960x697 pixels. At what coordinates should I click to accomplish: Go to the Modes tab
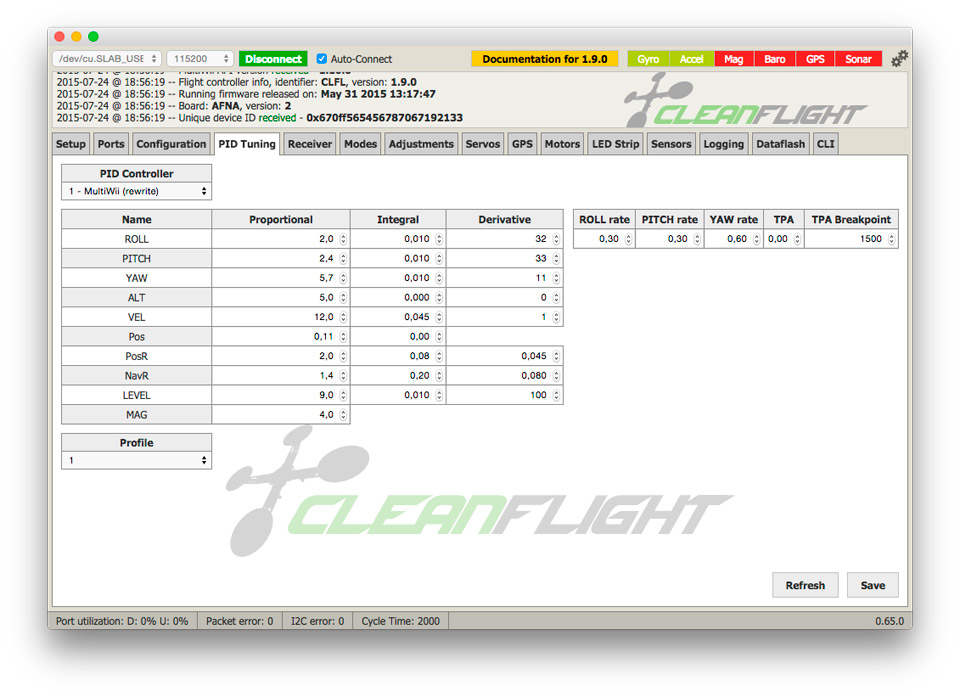point(360,144)
